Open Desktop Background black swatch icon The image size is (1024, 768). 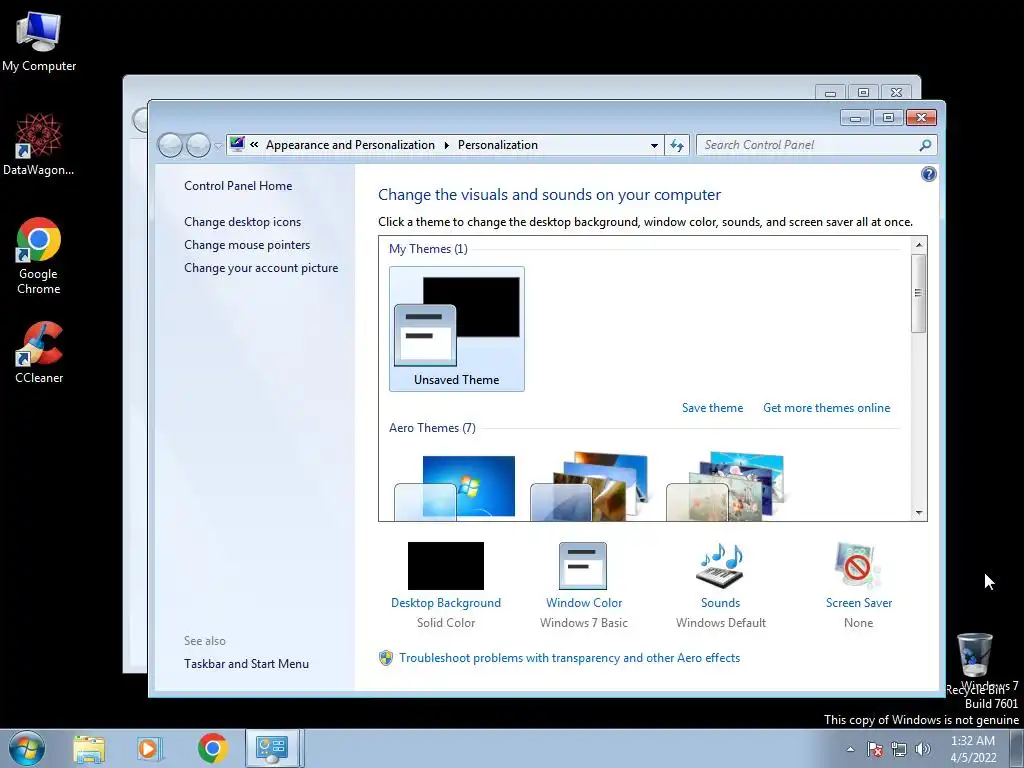pos(446,566)
